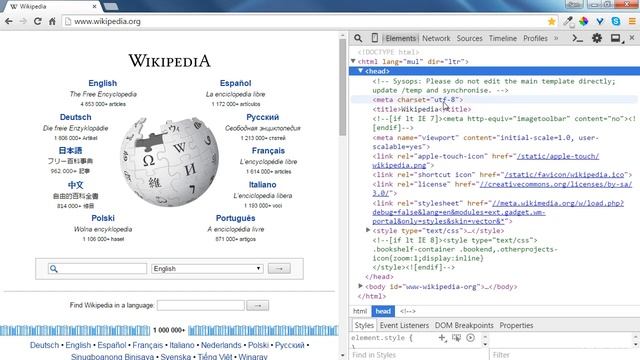Activate the DevTools inspect magnifier icon
The image size is (640, 360).
tap(358, 38)
